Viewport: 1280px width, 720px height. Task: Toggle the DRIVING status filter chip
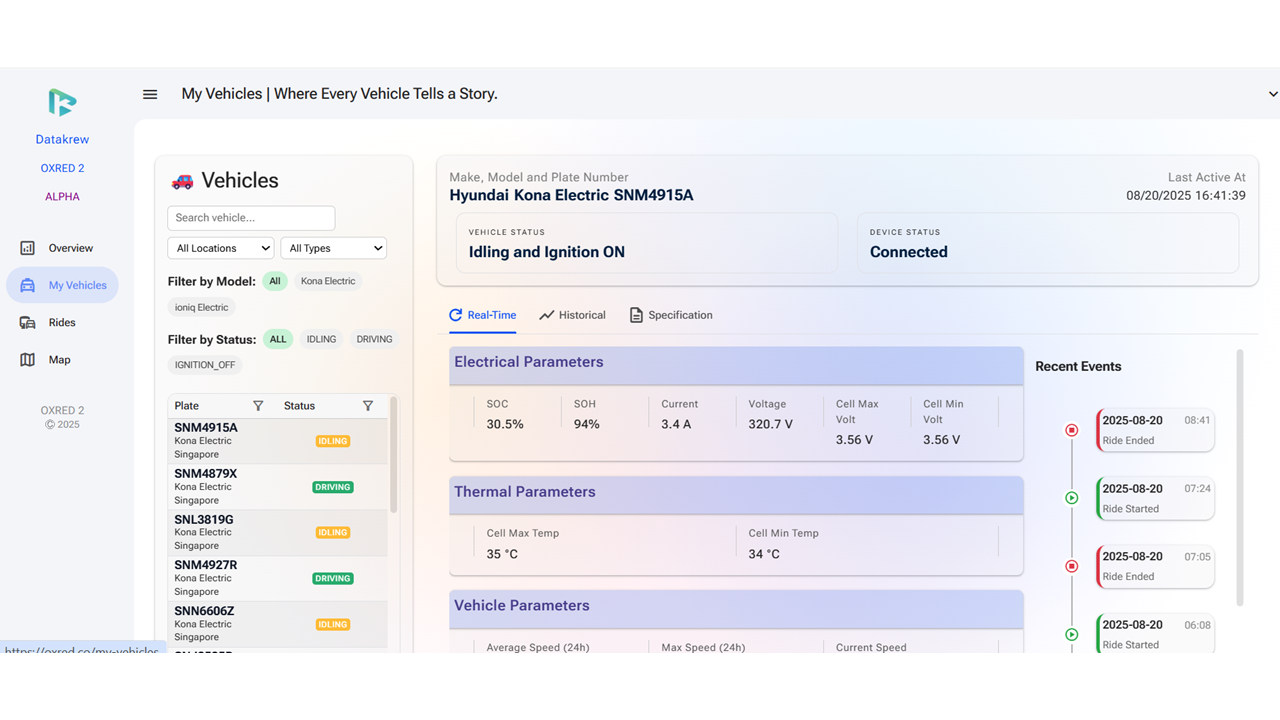[x=374, y=339]
